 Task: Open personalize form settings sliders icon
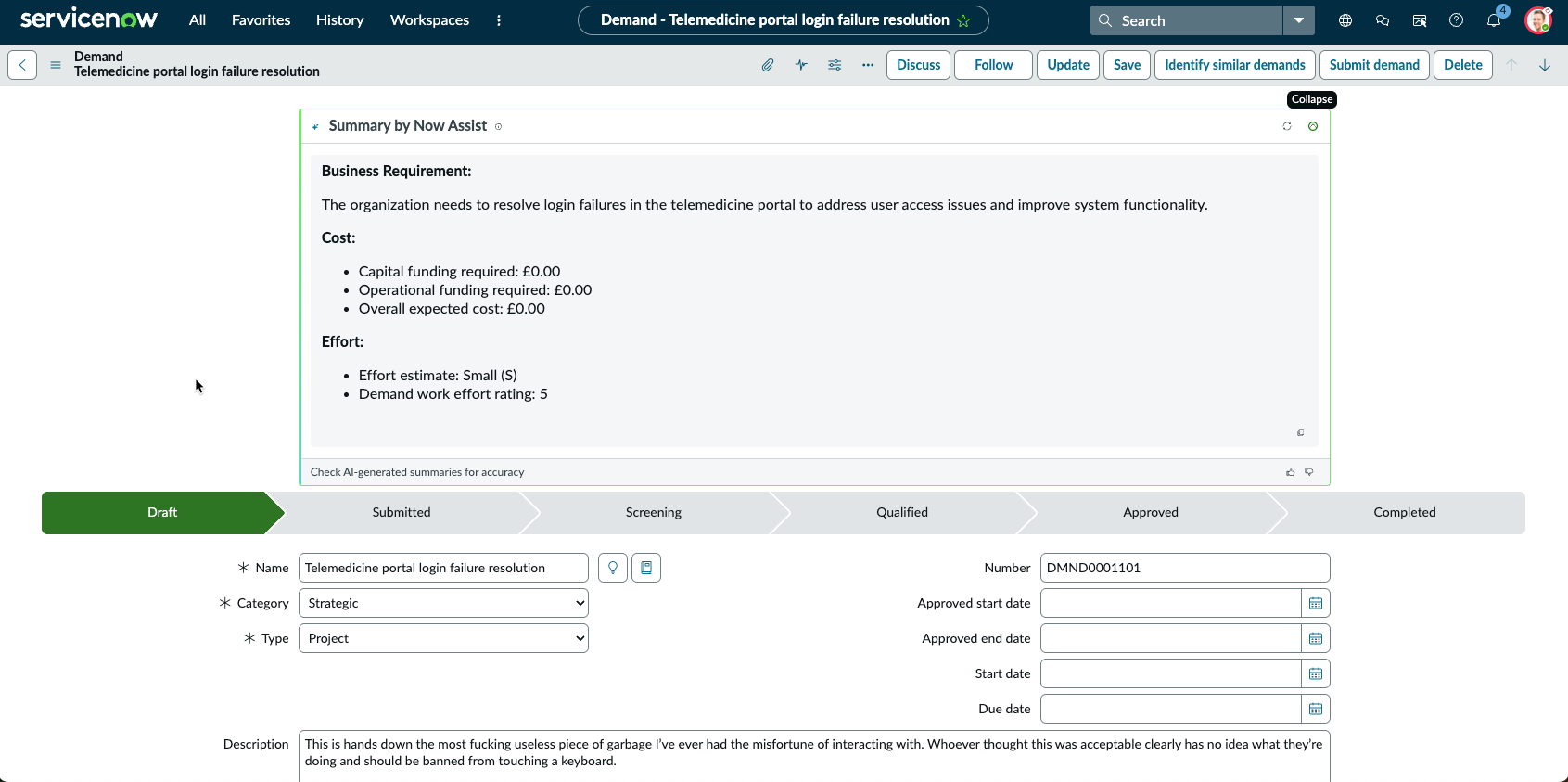(835, 65)
